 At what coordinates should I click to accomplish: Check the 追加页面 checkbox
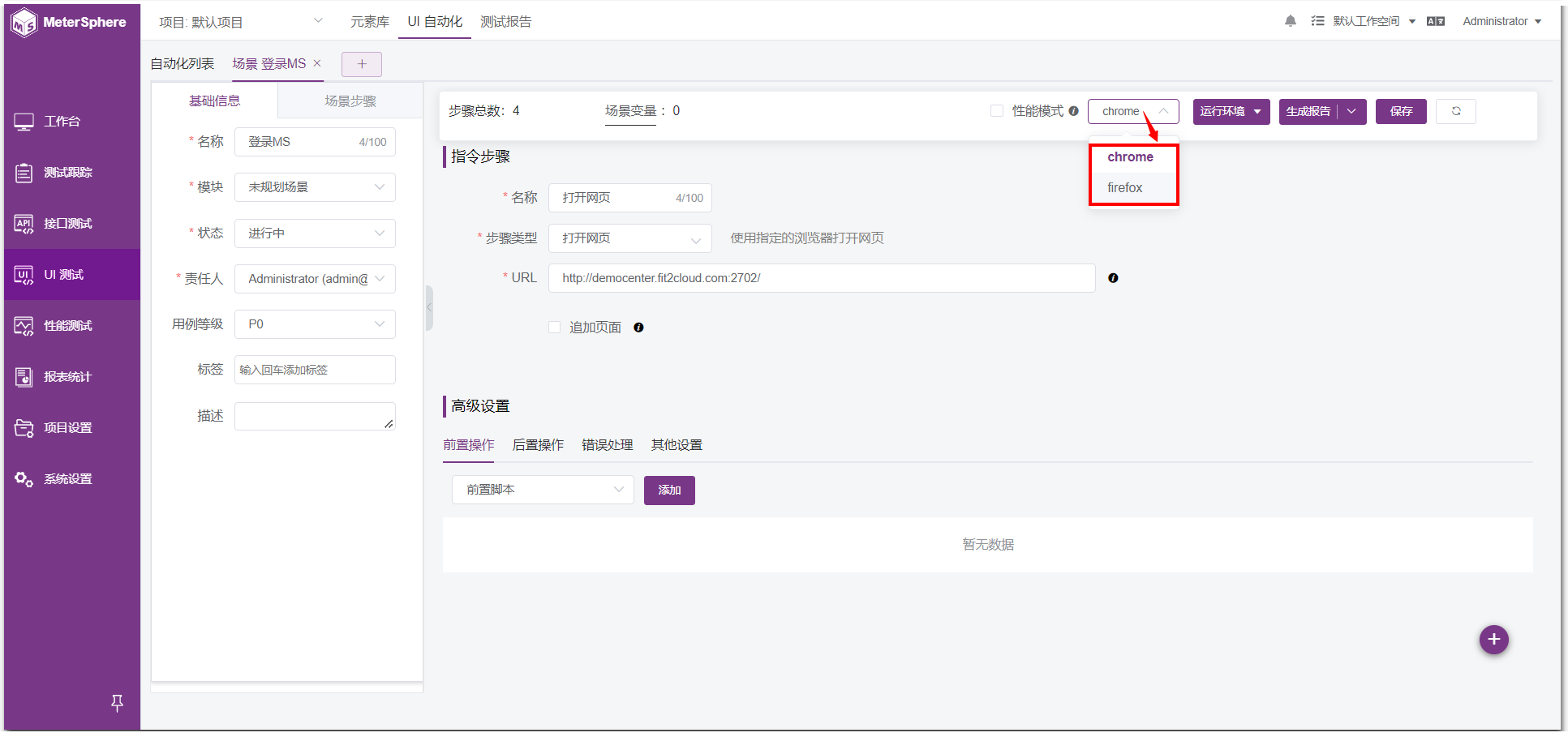[x=555, y=328]
